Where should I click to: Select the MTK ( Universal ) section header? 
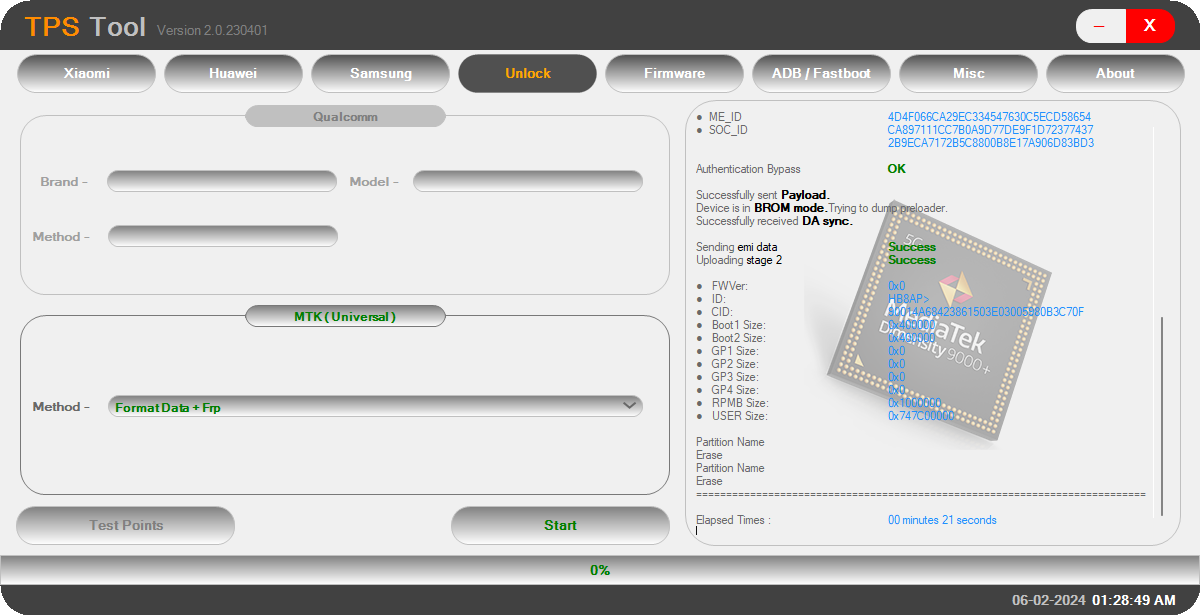pos(345,316)
